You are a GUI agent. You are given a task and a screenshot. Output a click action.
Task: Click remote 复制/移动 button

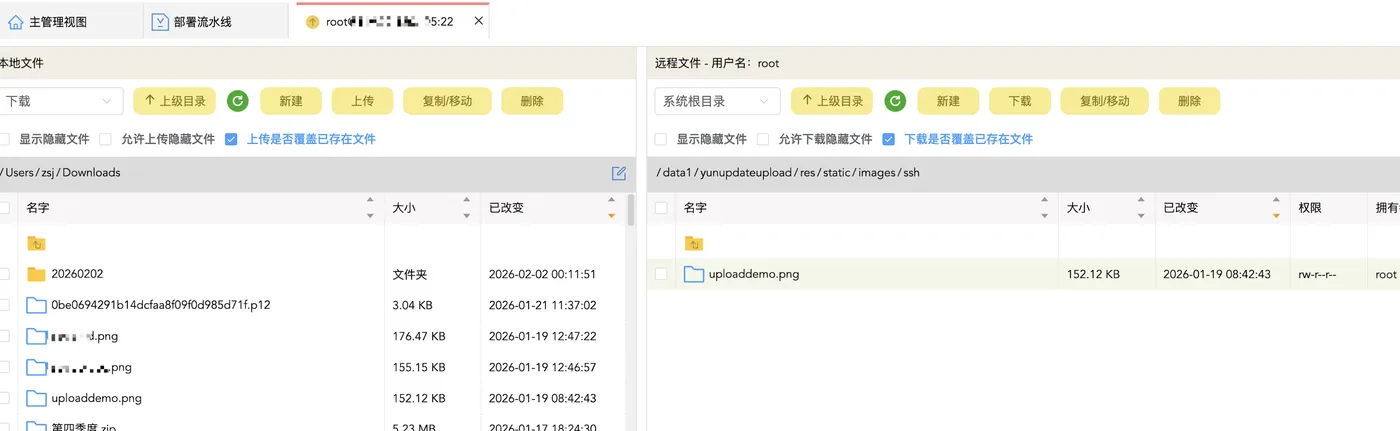[x=1104, y=101]
